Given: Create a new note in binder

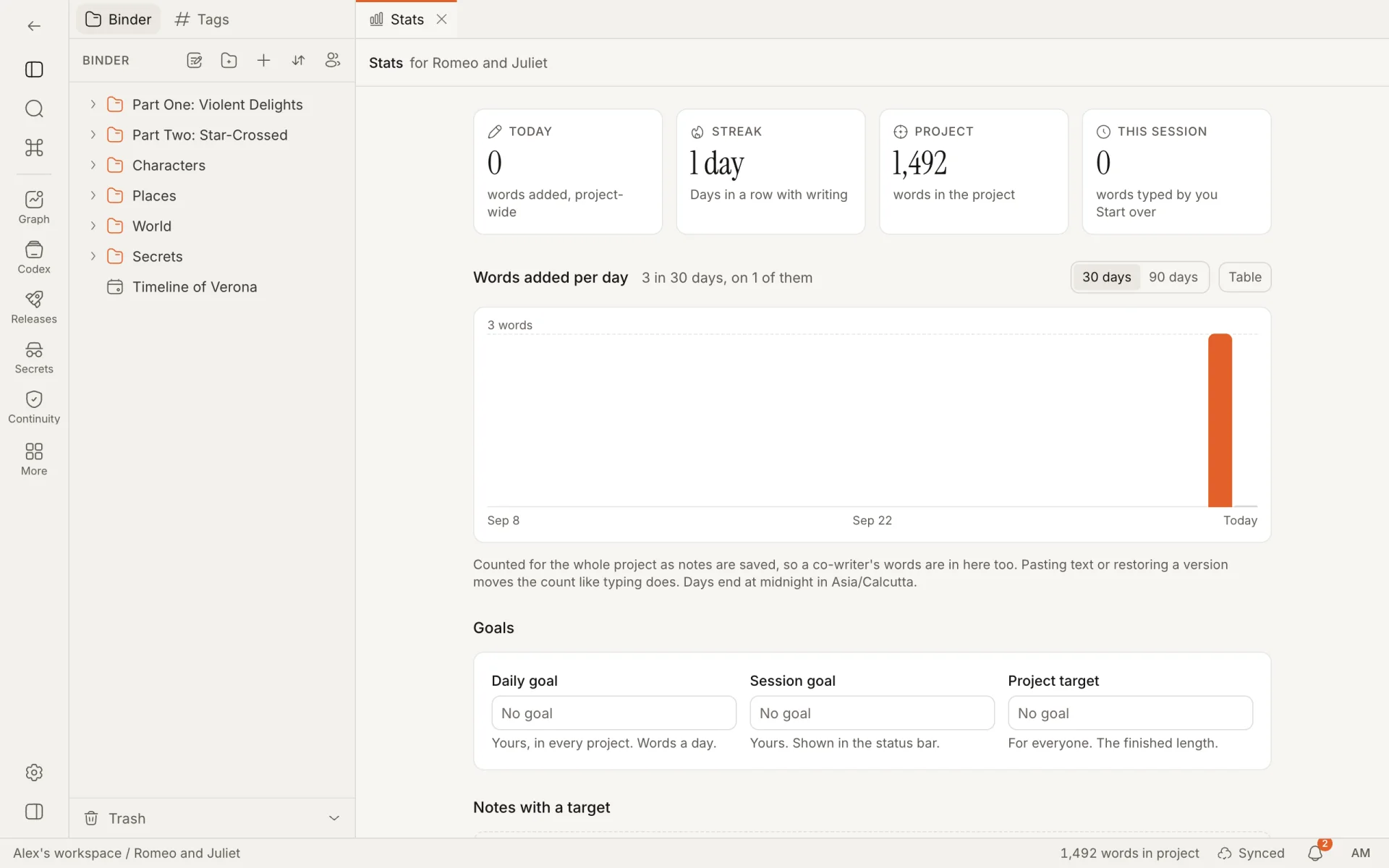Looking at the screenshot, I should 194,60.
